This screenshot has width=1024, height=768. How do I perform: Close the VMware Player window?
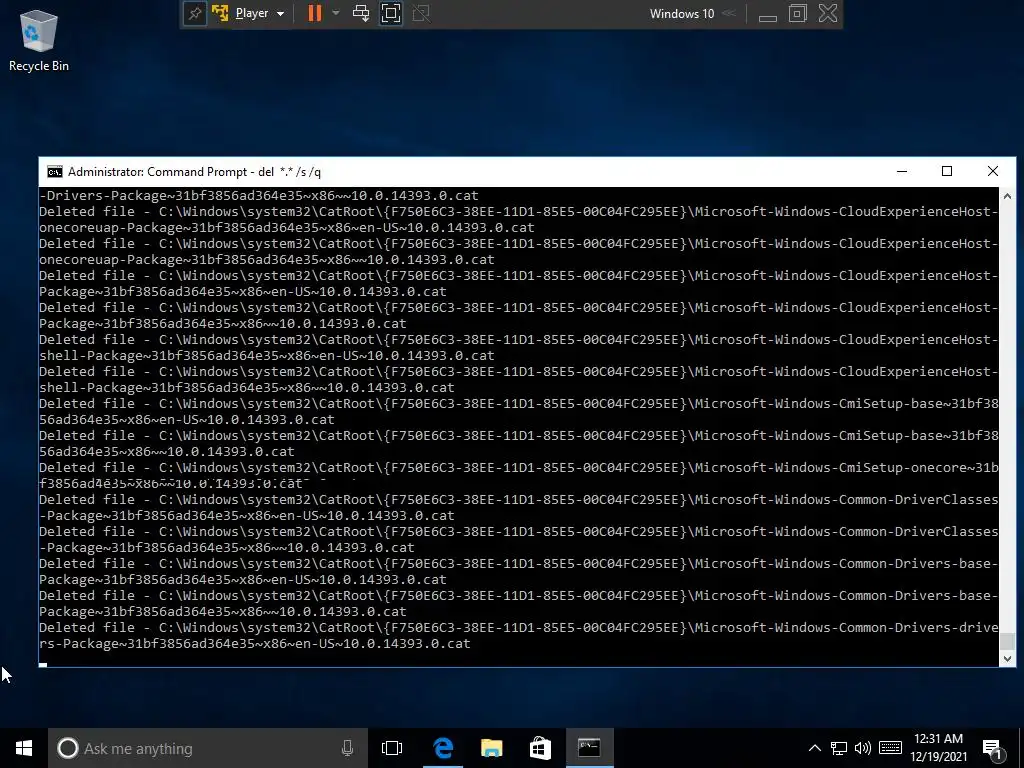coord(828,14)
